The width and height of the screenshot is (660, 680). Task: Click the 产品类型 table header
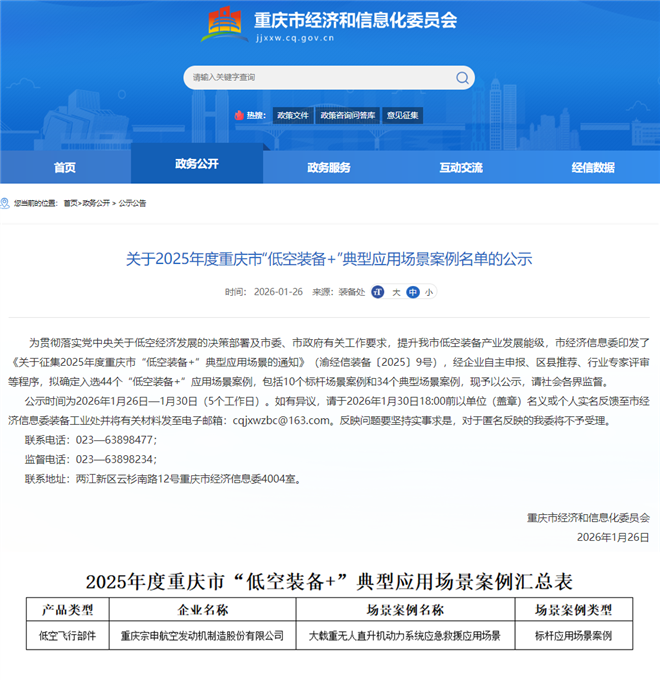click(x=68, y=610)
